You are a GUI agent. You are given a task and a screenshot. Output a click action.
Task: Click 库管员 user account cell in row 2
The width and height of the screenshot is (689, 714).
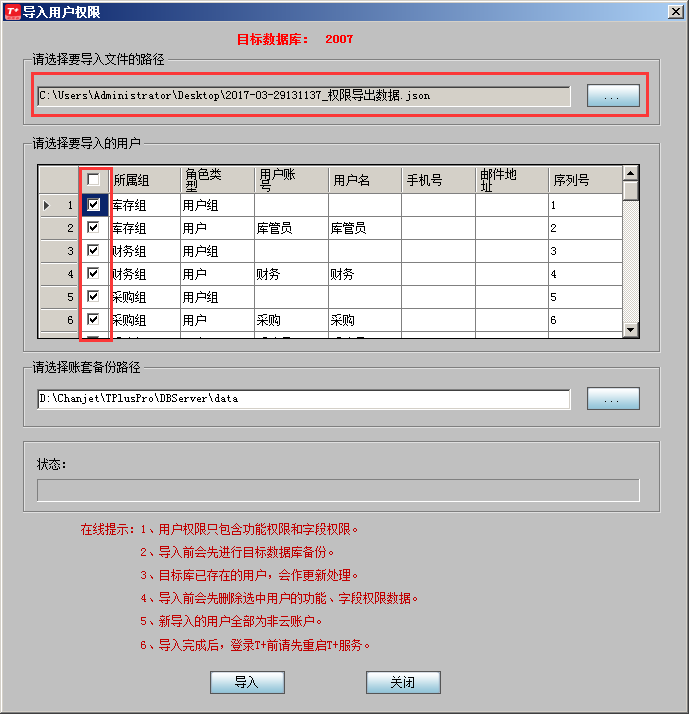click(x=291, y=228)
